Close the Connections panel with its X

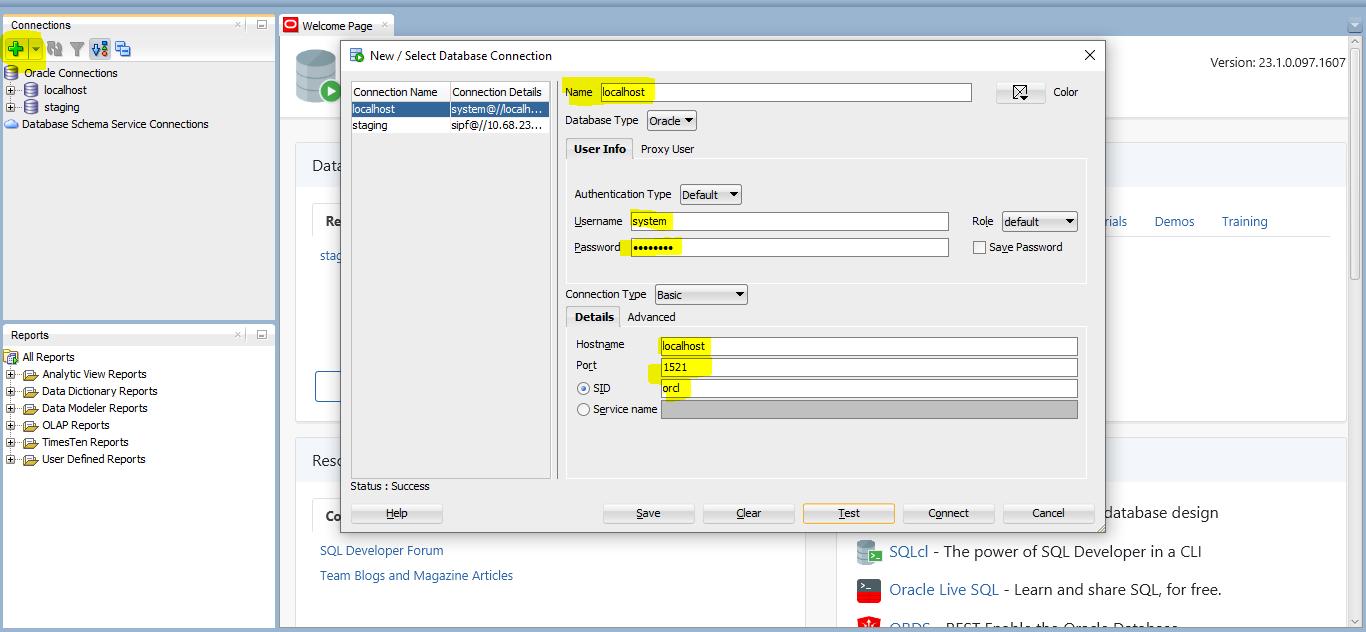tap(238, 24)
